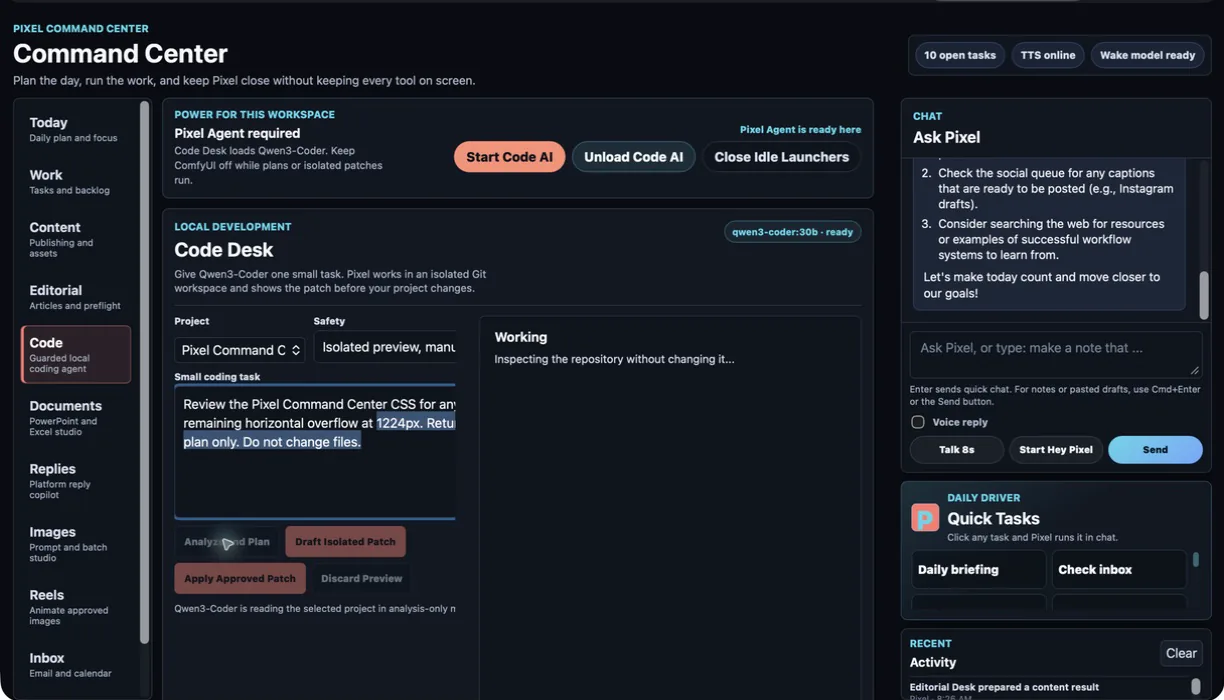Clear the Recent Activity list
This screenshot has height=700, width=1224.
(x=1181, y=653)
